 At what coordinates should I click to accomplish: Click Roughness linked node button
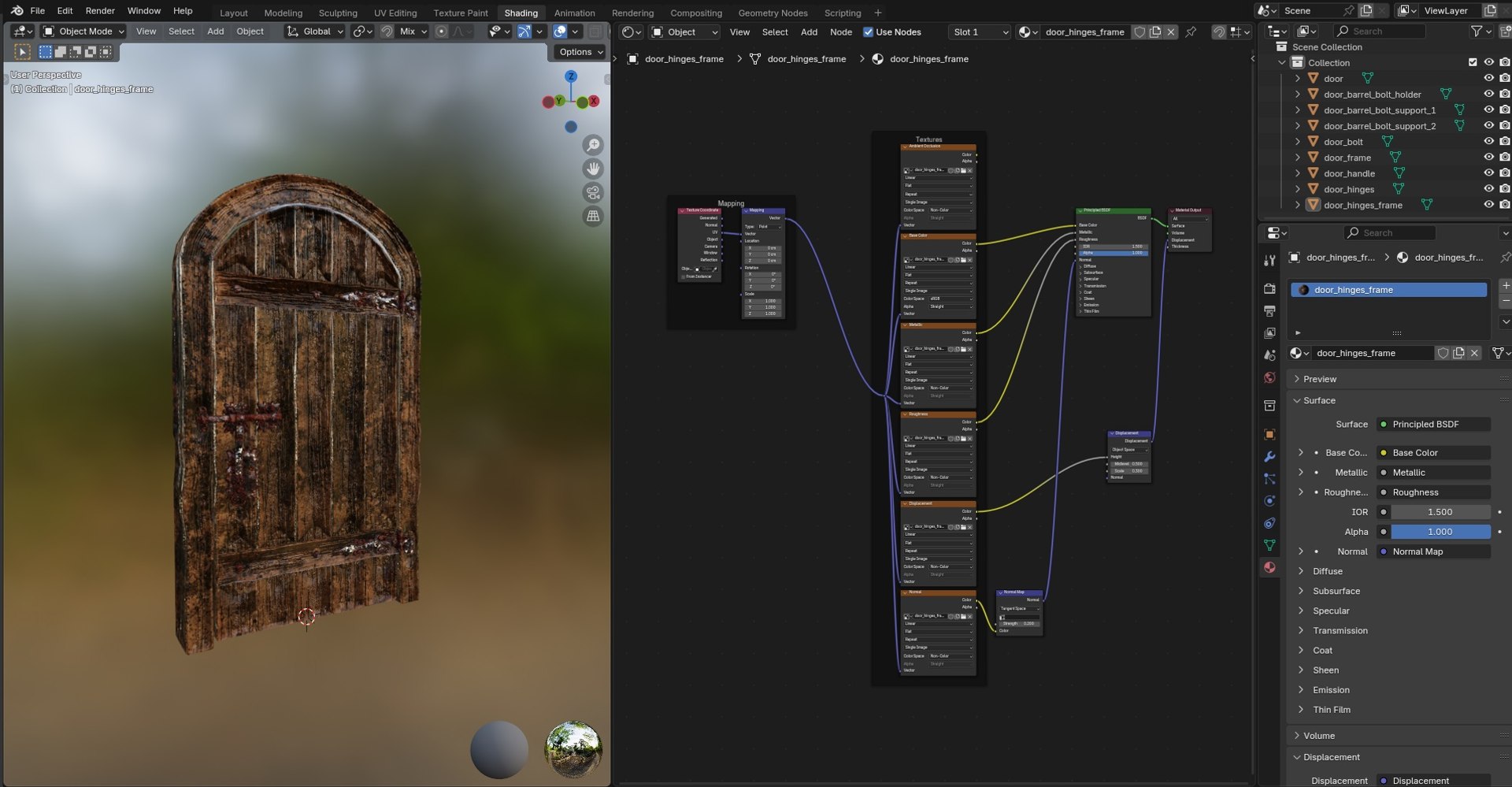click(x=1433, y=492)
